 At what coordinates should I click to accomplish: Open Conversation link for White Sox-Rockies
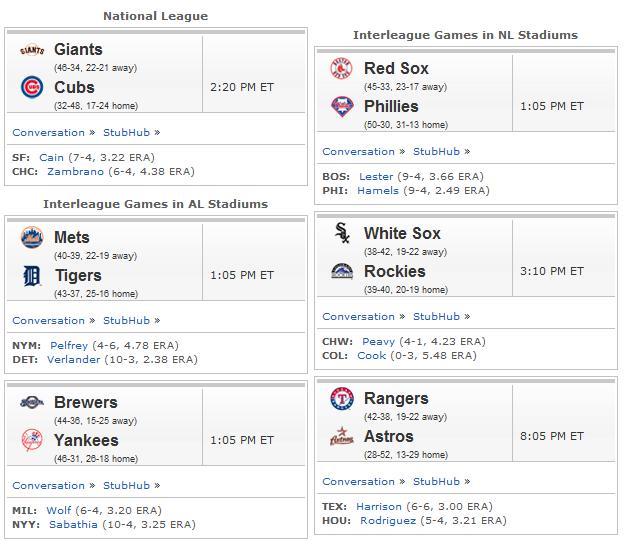(x=359, y=317)
